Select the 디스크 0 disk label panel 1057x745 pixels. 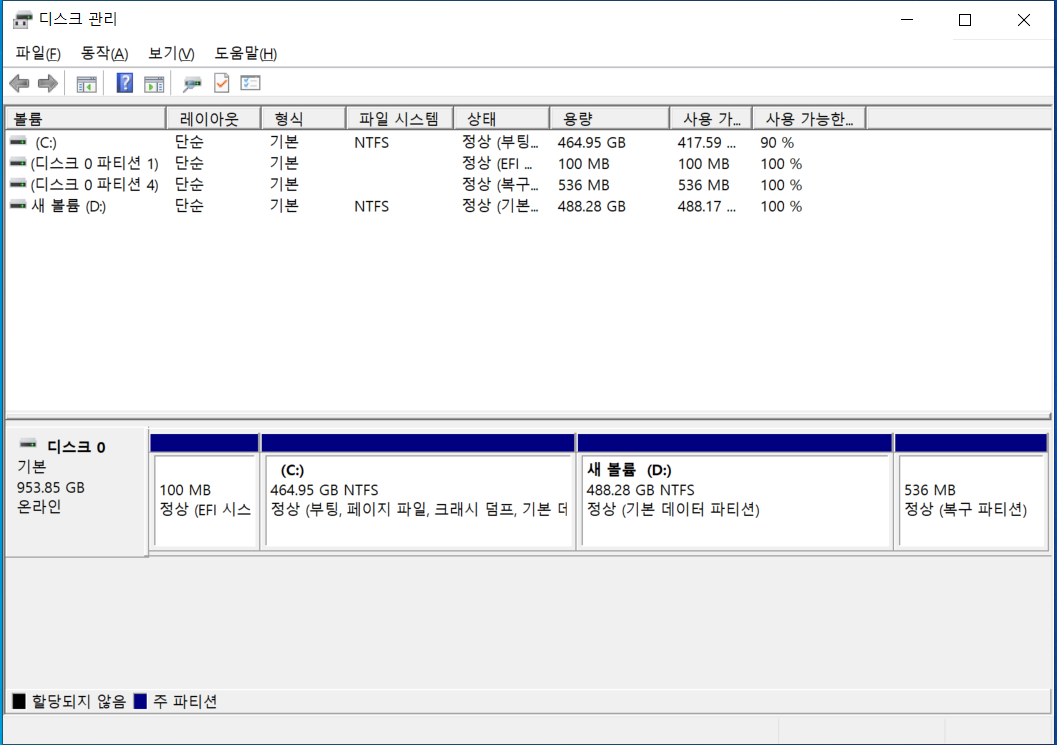click(76, 492)
